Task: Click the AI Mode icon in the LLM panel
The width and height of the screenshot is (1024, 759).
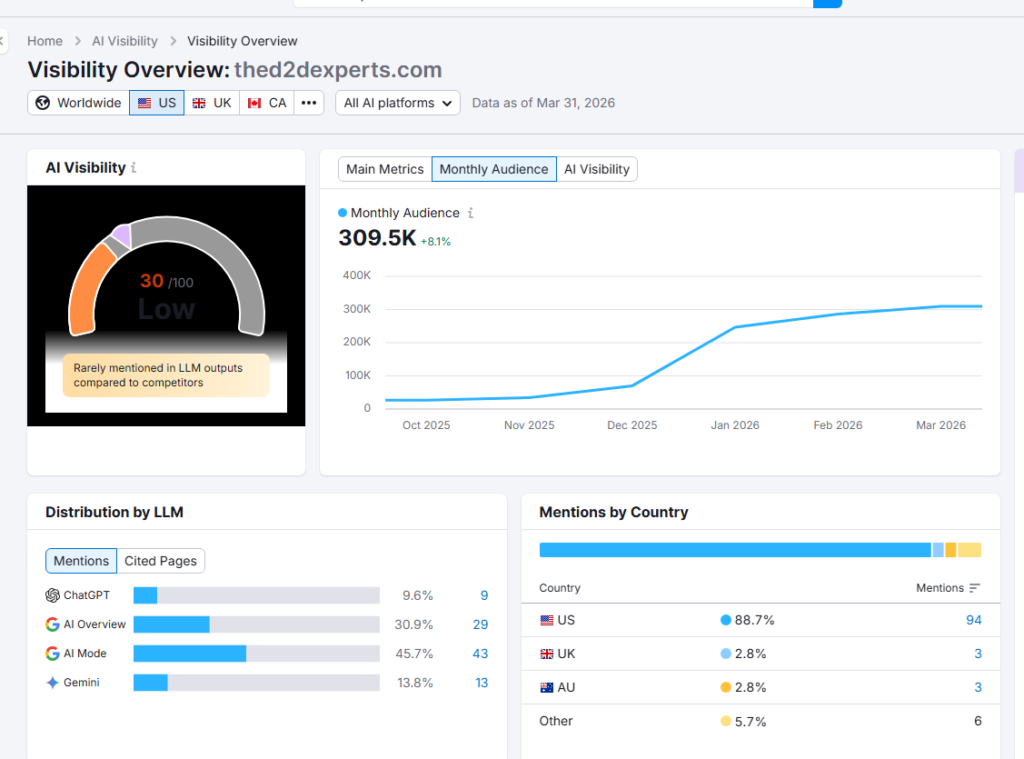Action: pyautogui.click(x=51, y=653)
